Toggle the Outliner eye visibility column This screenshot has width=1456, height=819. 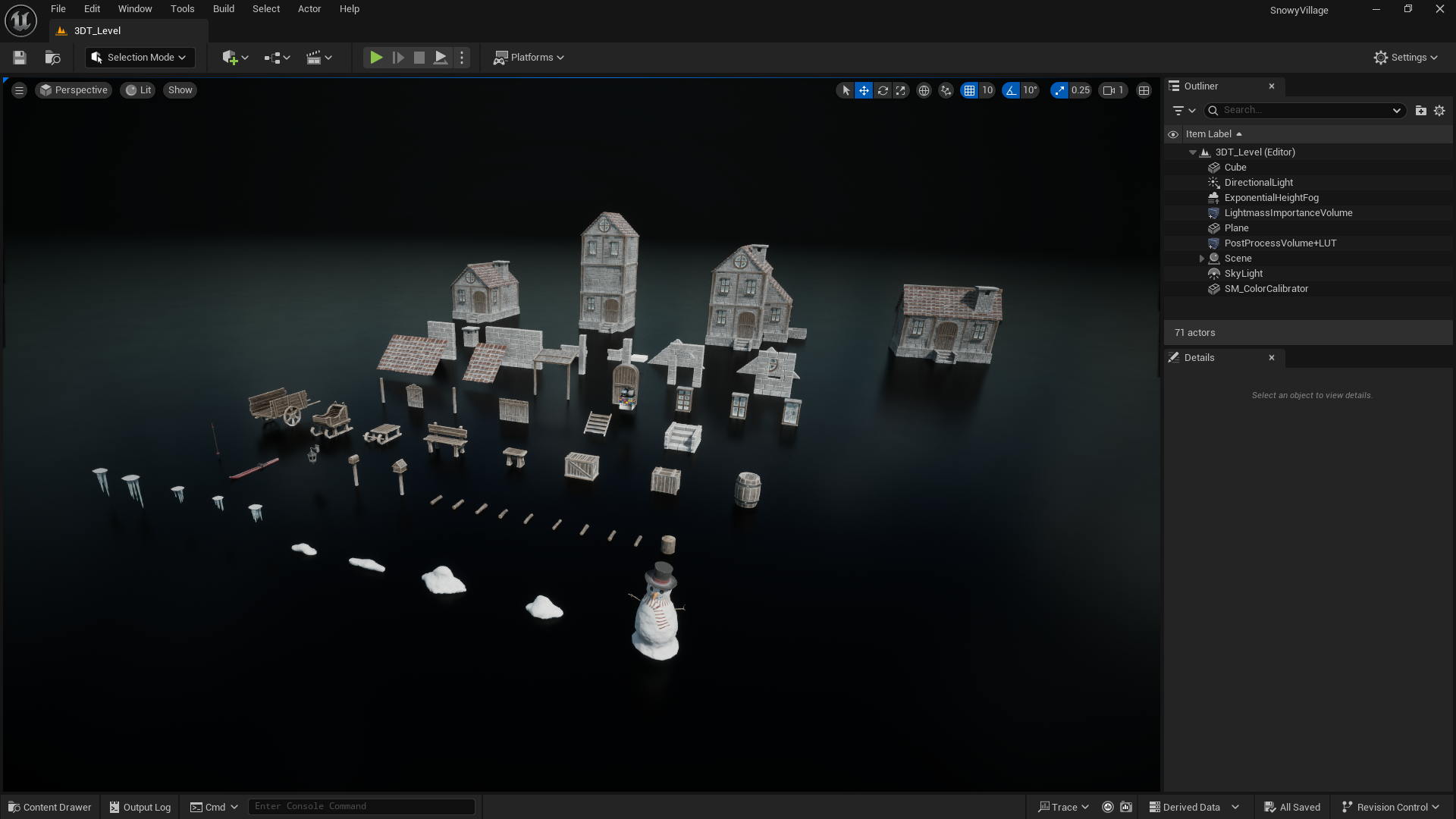click(1173, 134)
